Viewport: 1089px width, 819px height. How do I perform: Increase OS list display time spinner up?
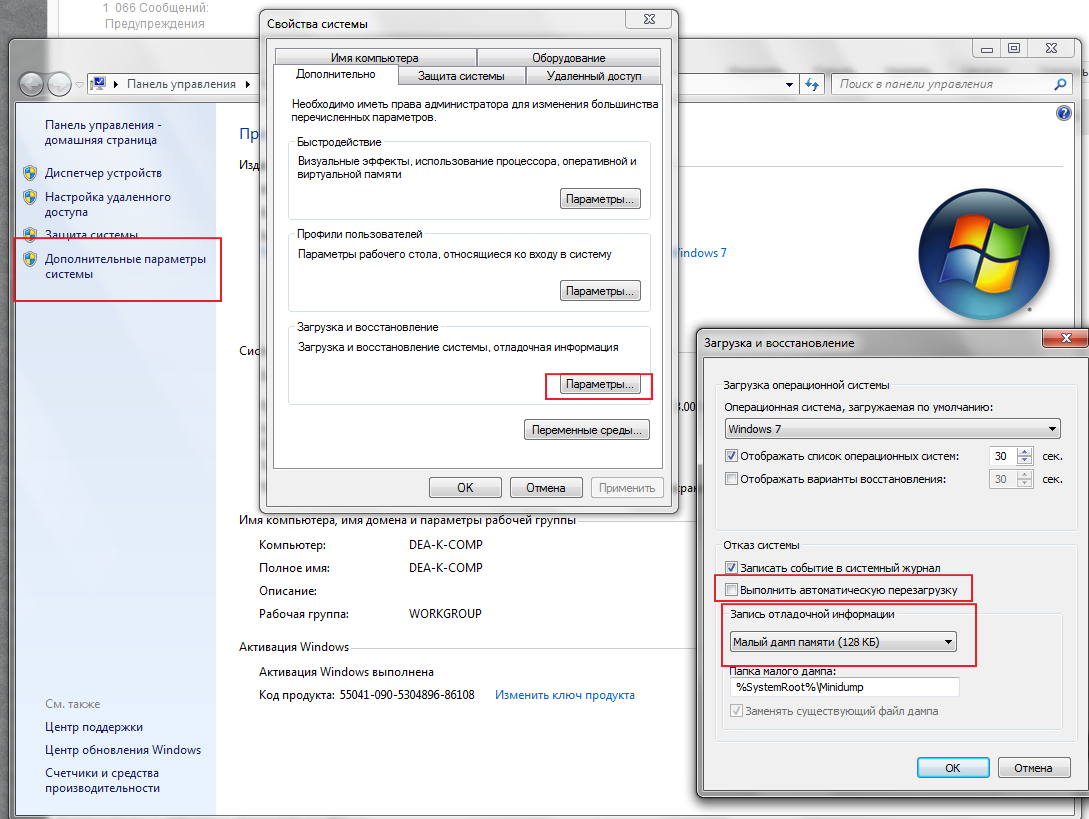[1024, 452]
